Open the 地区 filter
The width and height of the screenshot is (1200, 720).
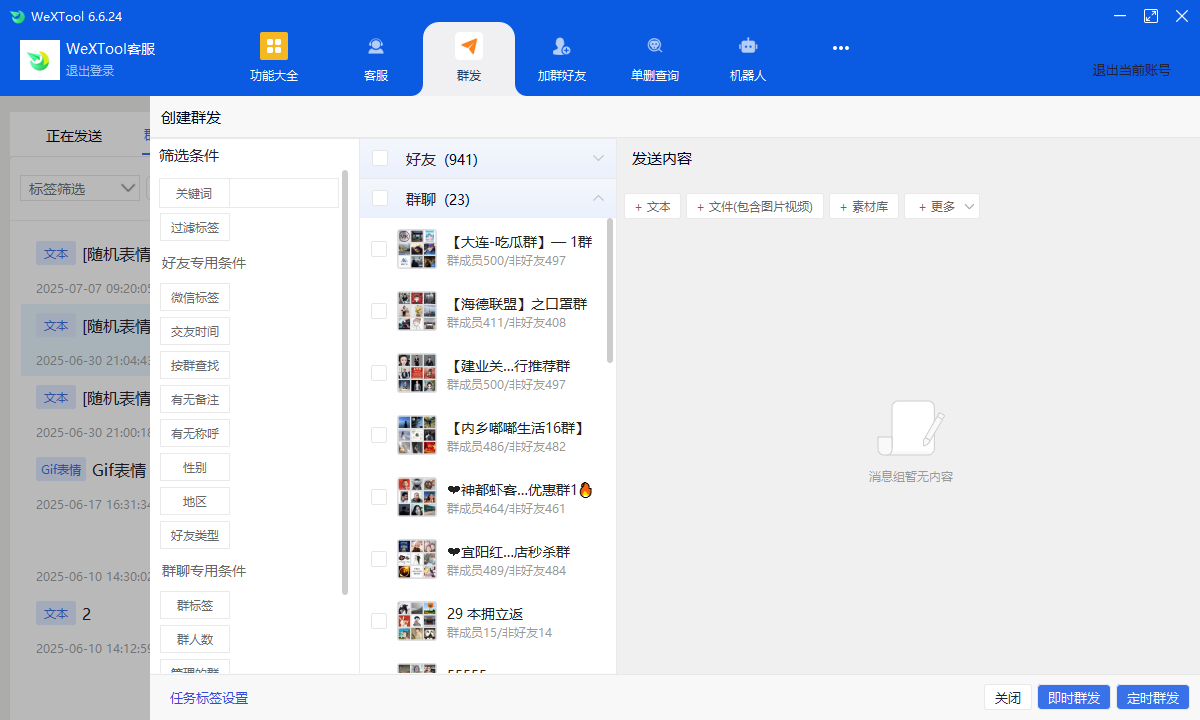click(195, 501)
